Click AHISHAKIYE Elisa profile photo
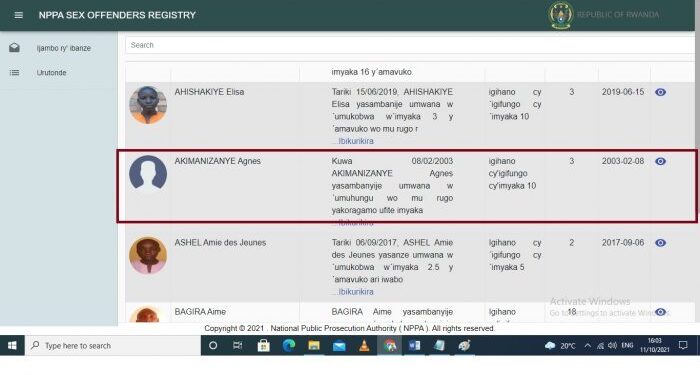The height and width of the screenshot is (375, 700). [148, 105]
